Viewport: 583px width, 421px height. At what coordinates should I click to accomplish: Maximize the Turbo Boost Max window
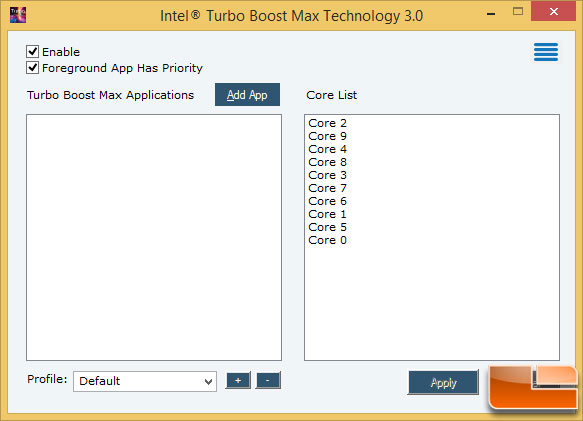pos(518,12)
